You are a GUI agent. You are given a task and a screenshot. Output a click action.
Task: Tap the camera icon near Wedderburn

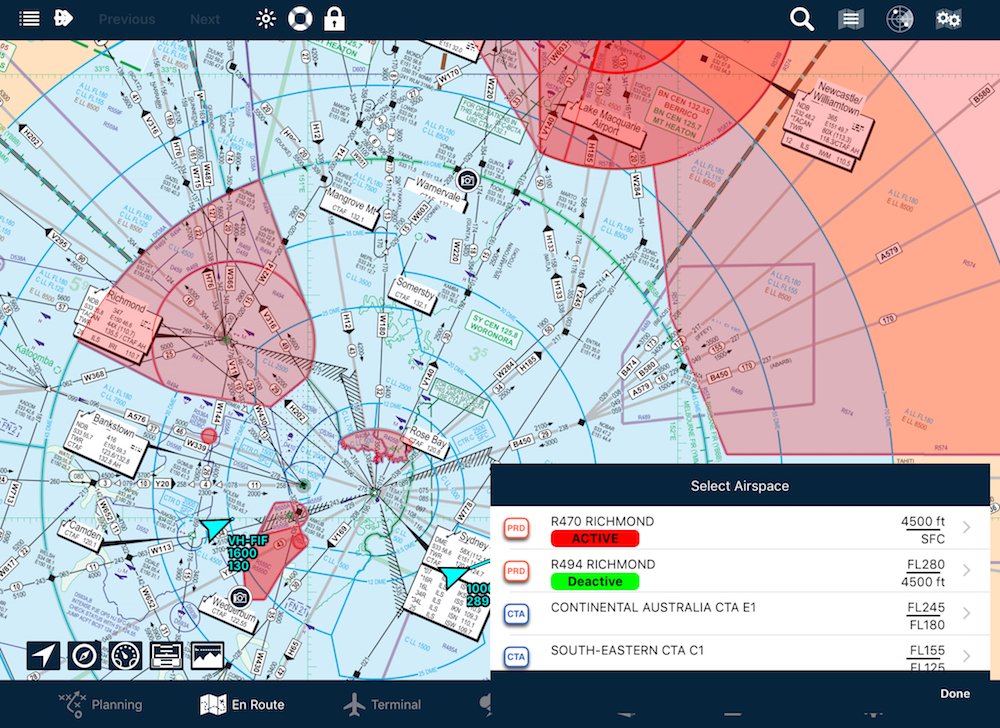click(x=240, y=597)
